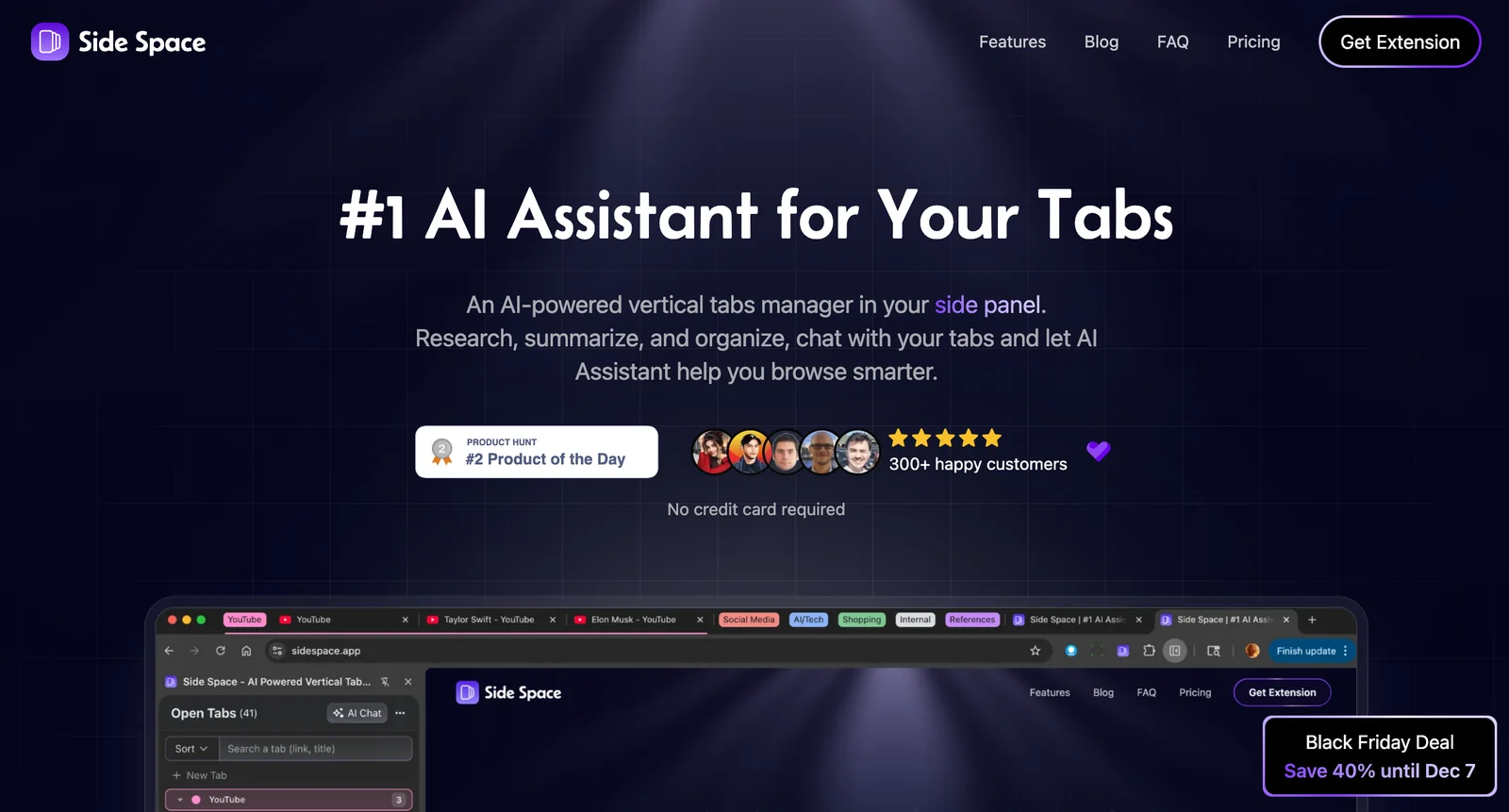
Task: Click the reload icon in browser toolbar
Action: (221, 651)
